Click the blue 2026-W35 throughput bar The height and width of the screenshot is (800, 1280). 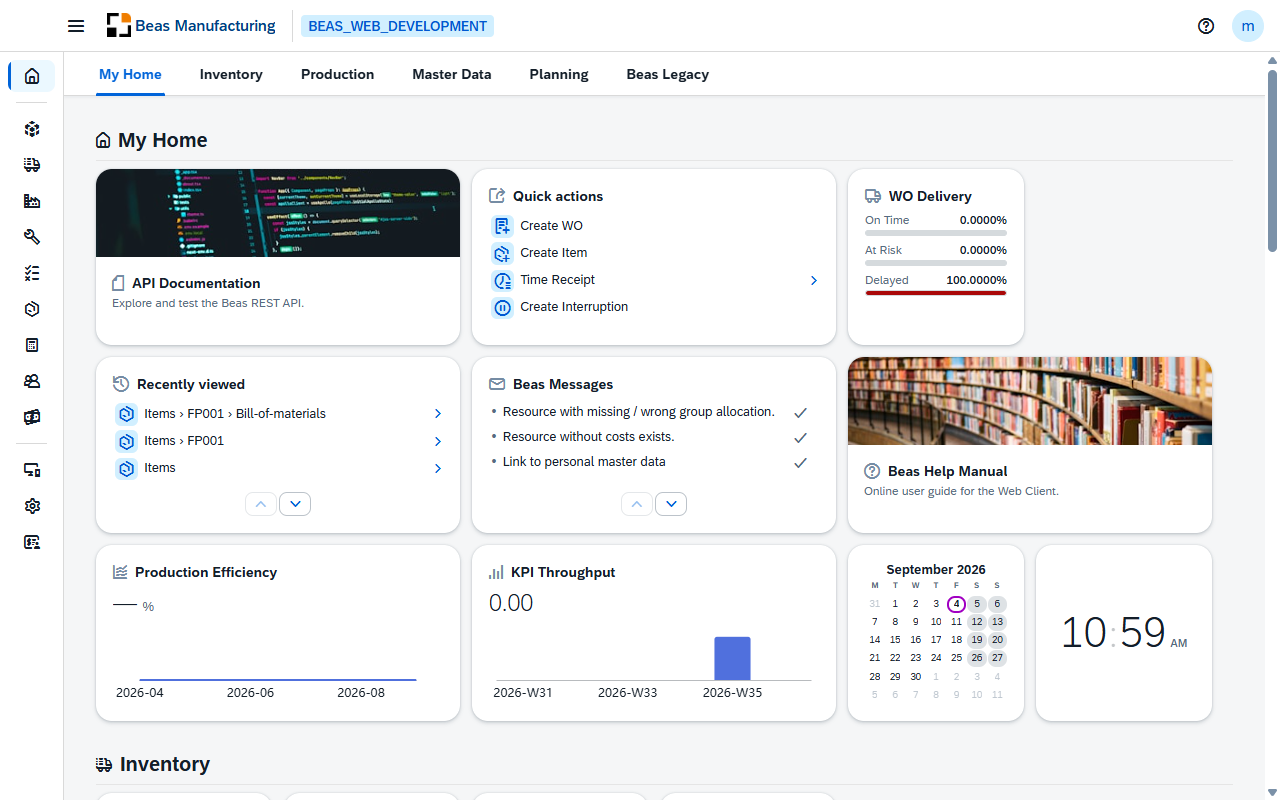[732, 658]
